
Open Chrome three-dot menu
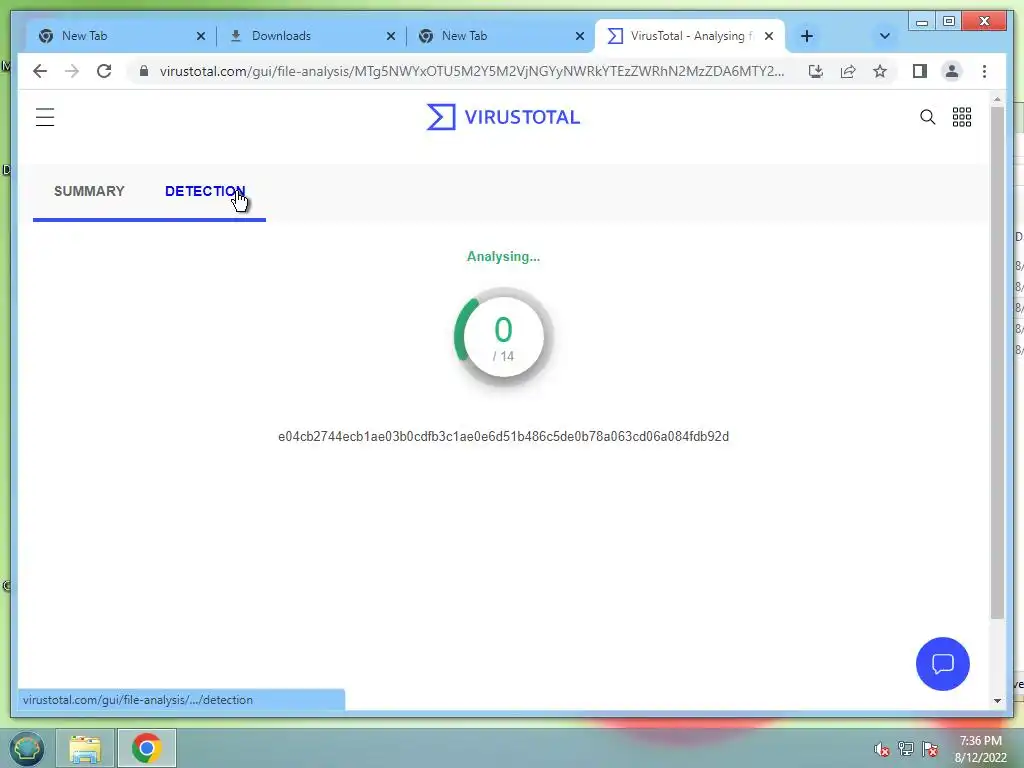point(984,71)
